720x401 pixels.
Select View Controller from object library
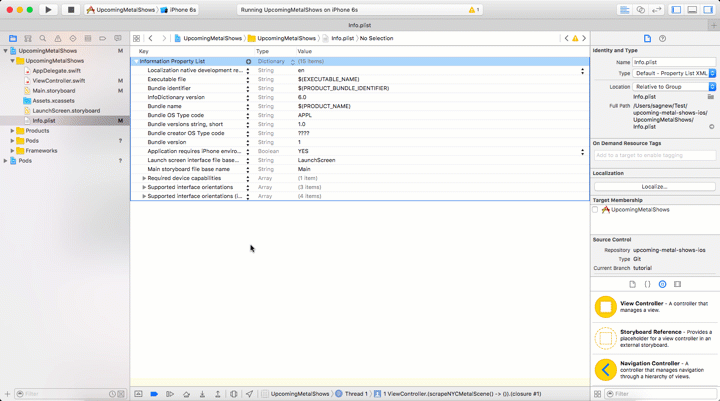655,307
